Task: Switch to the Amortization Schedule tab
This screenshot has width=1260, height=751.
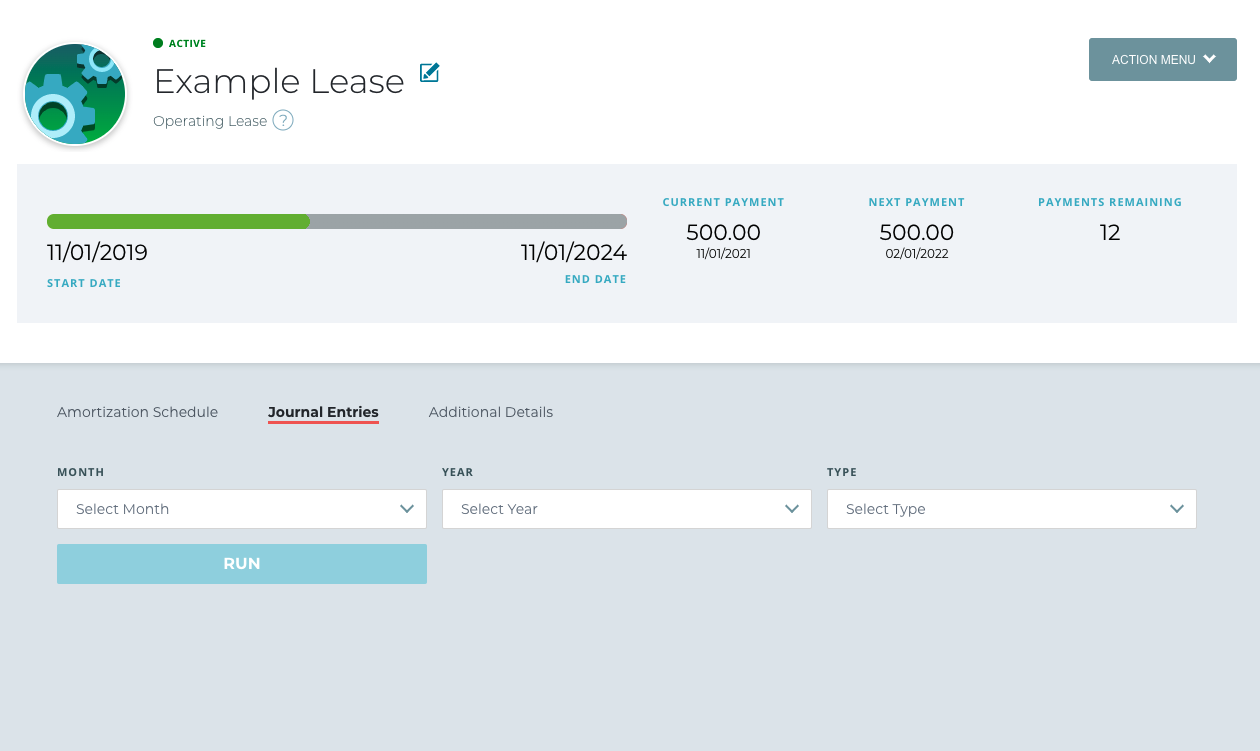Action: coord(137,412)
